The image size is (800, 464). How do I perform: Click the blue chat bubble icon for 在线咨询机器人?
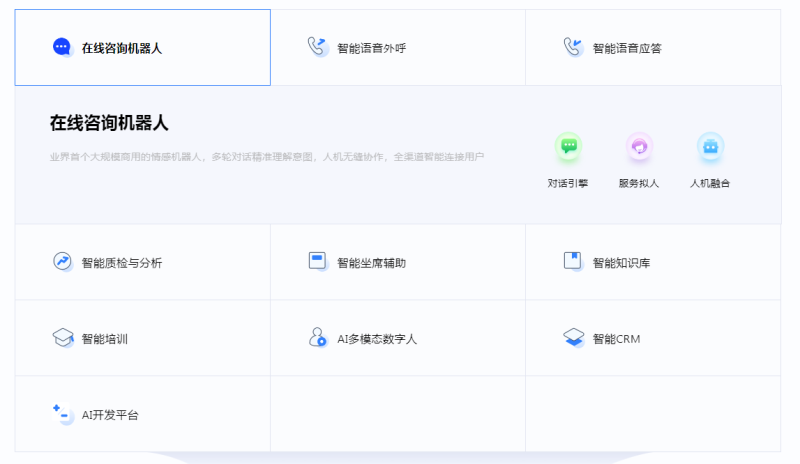62,47
